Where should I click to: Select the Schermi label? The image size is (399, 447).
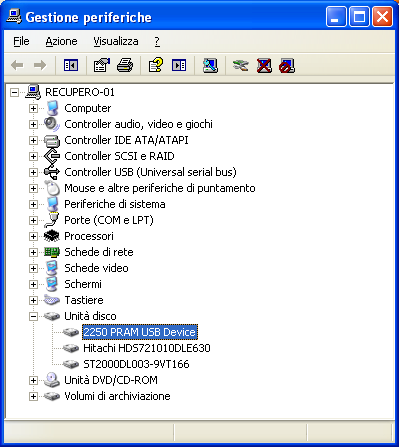pos(83,284)
